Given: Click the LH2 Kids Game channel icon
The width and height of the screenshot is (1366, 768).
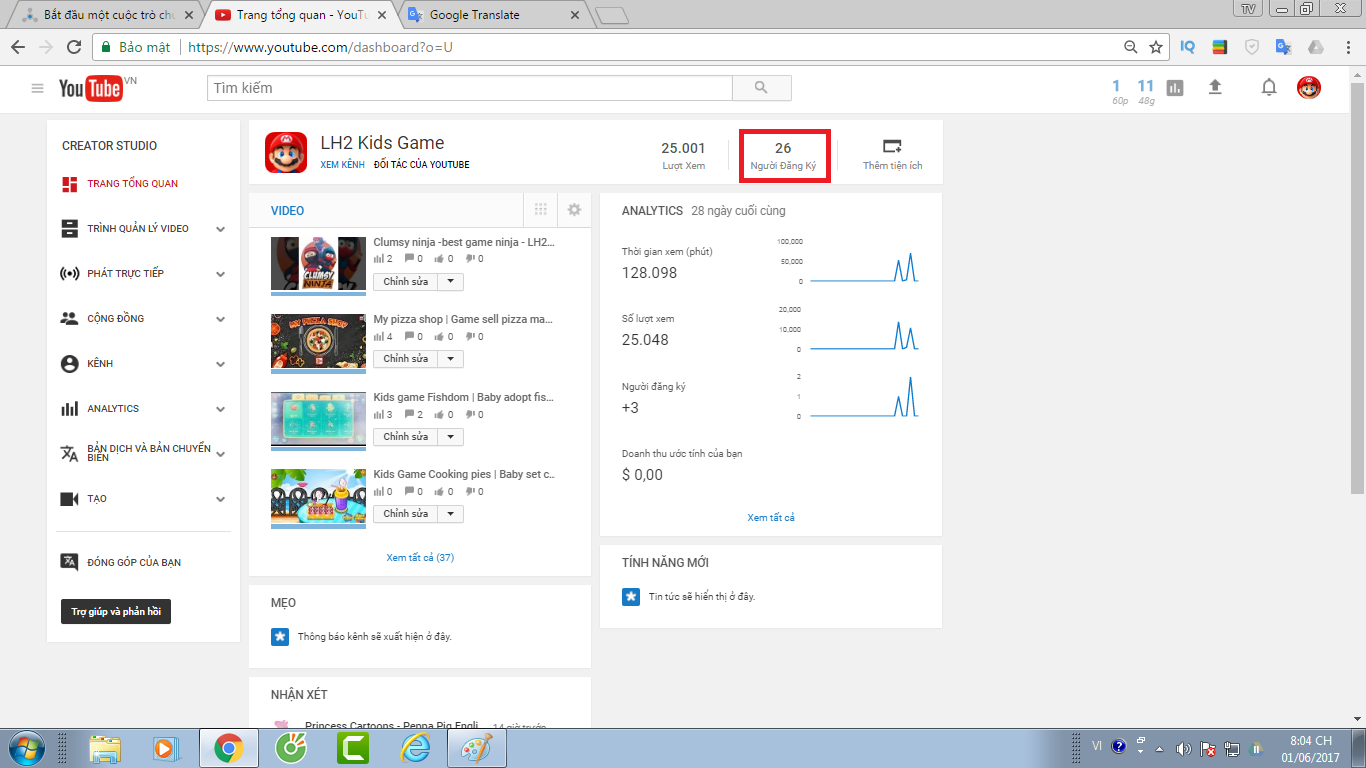Looking at the screenshot, I should (286, 152).
